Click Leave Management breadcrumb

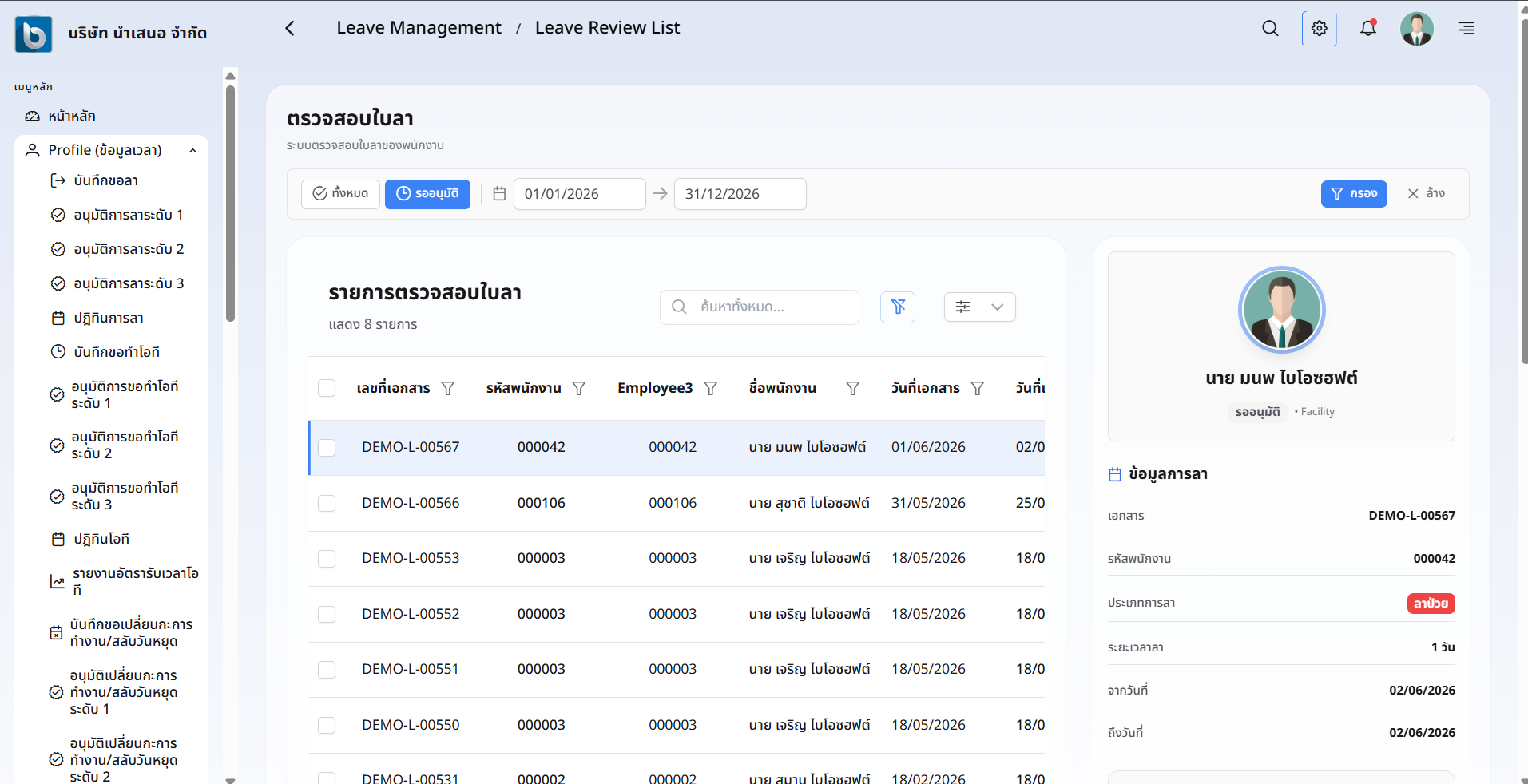click(x=419, y=28)
